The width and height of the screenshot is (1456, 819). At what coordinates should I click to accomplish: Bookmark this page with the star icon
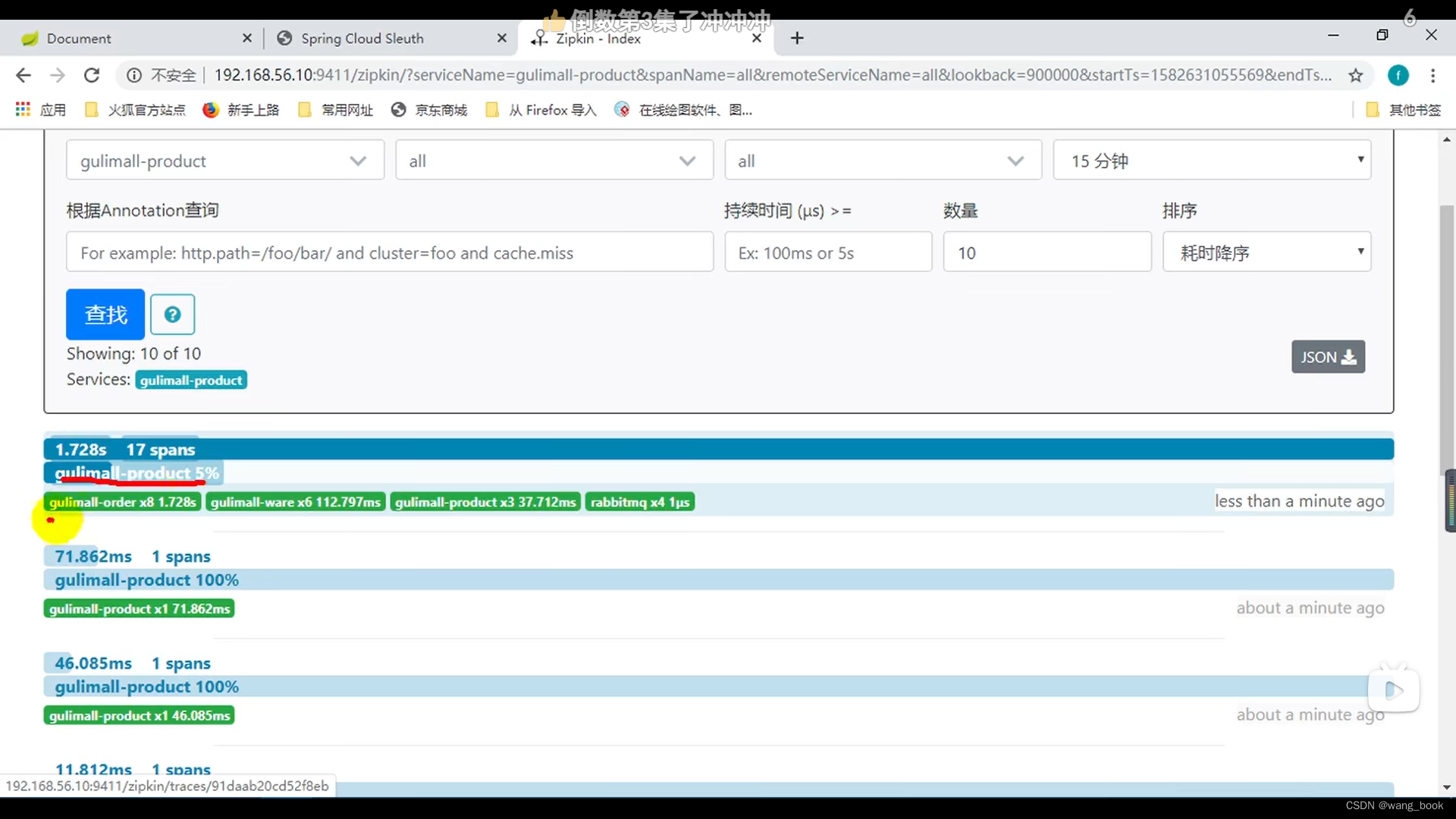1356,75
